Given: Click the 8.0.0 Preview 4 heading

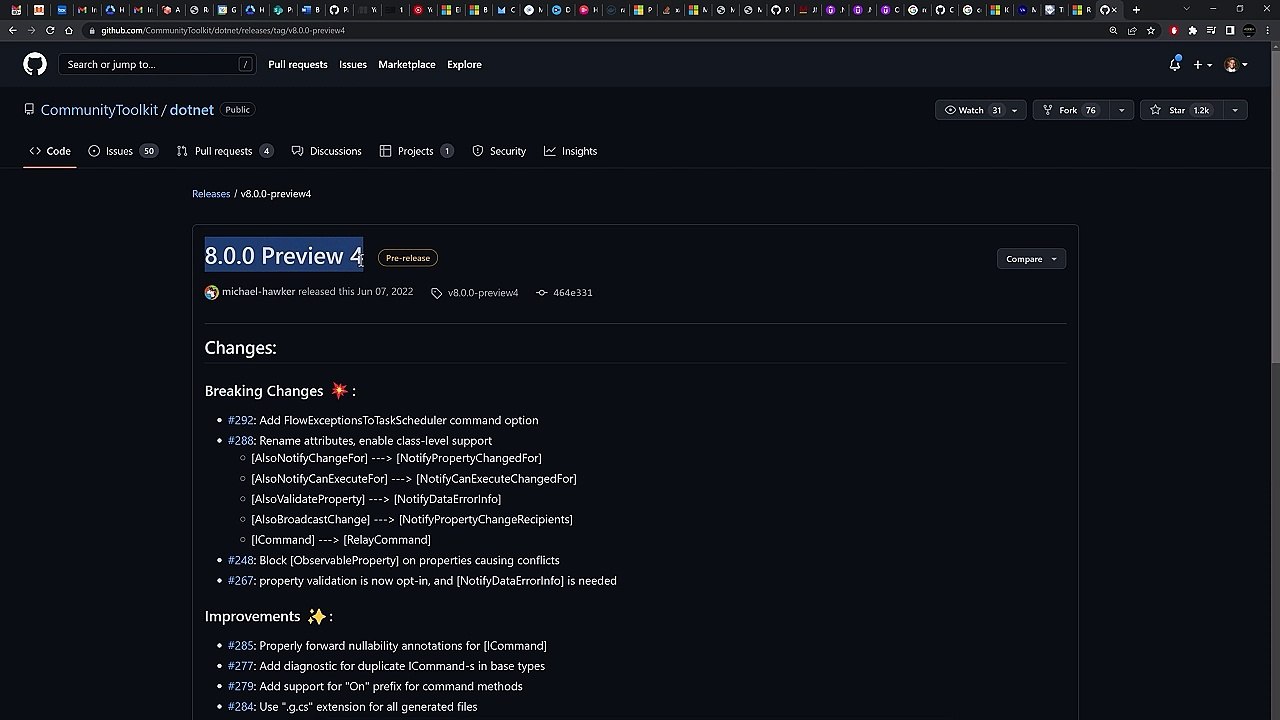Looking at the screenshot, I should pyautogui.click(x=284, y=256).
